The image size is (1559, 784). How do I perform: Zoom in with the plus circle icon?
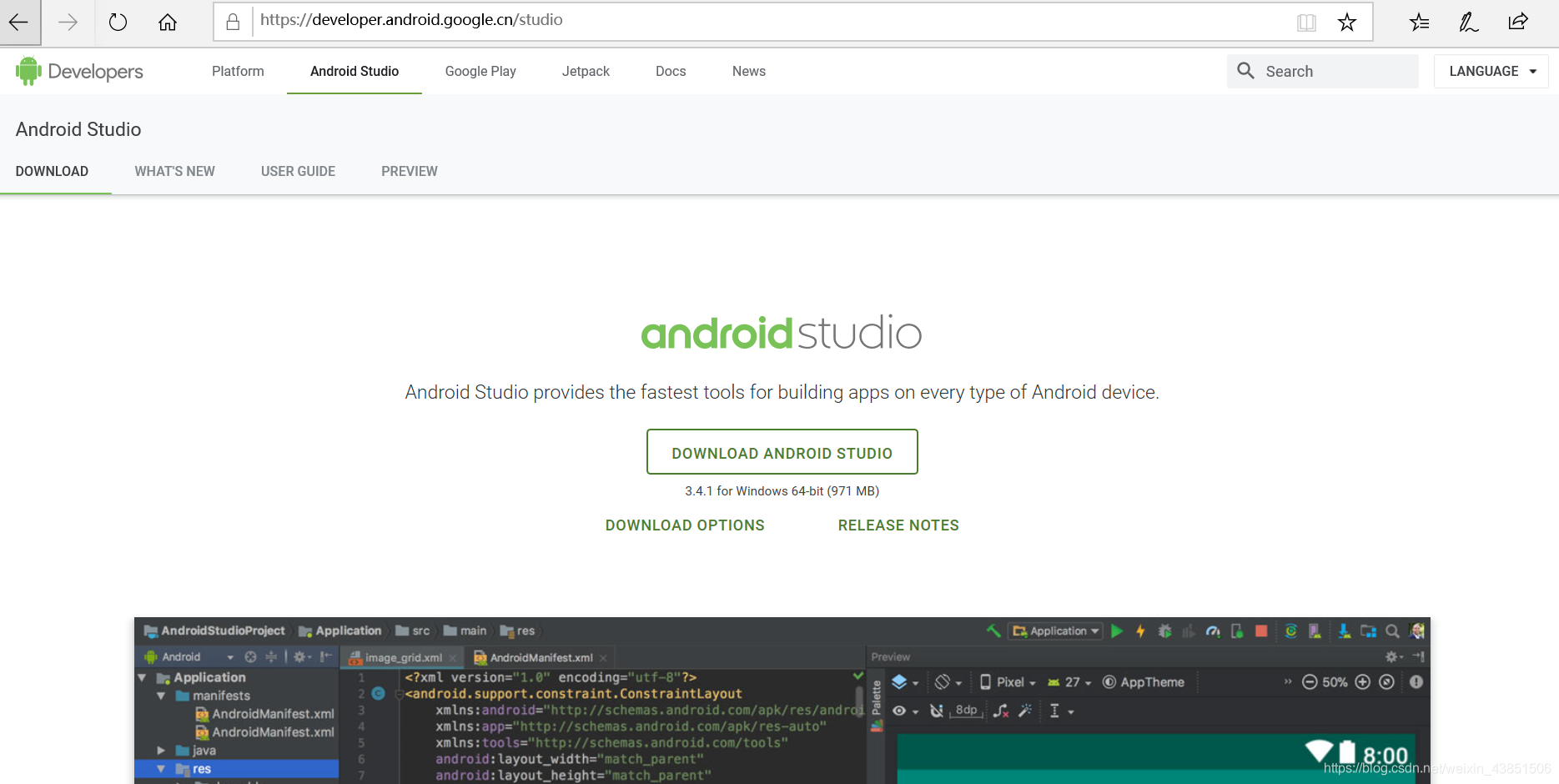point(1362,682)
